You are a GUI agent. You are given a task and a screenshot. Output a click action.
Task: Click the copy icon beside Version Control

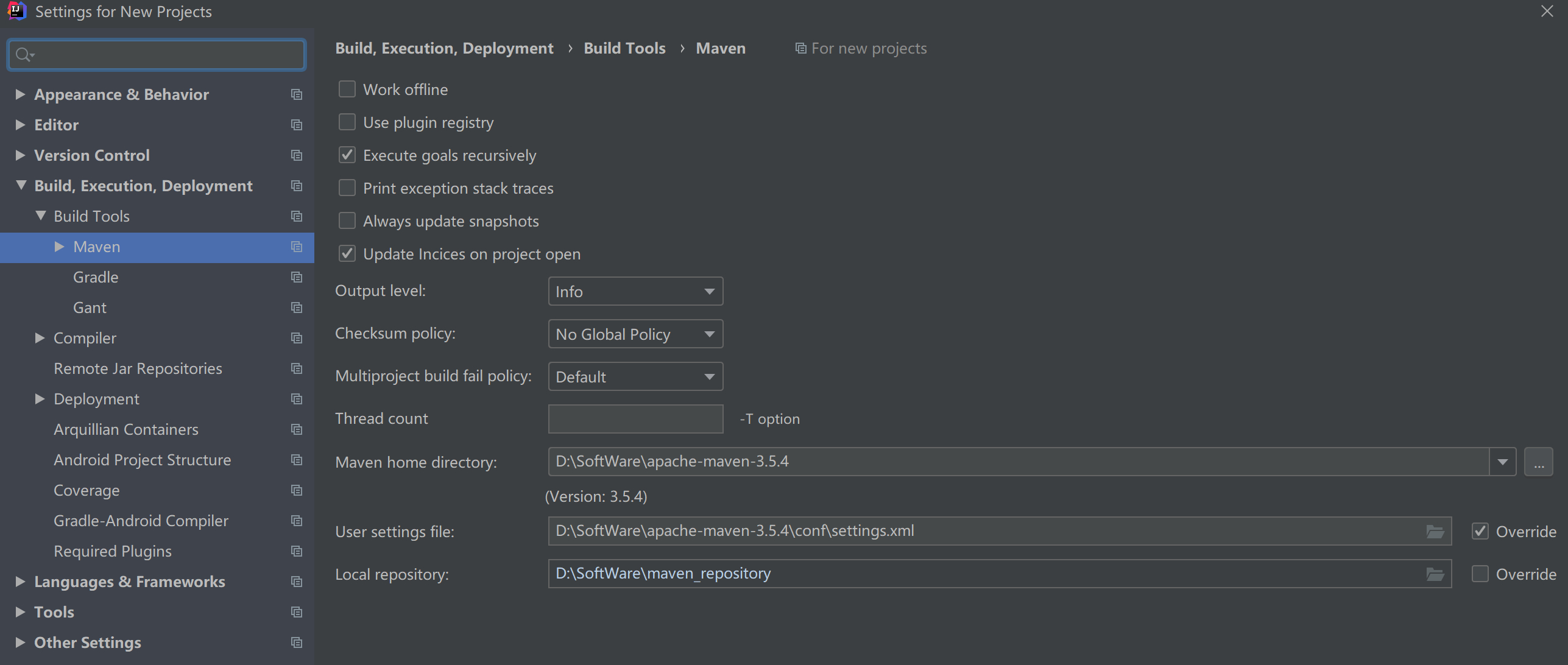[297, 155]
